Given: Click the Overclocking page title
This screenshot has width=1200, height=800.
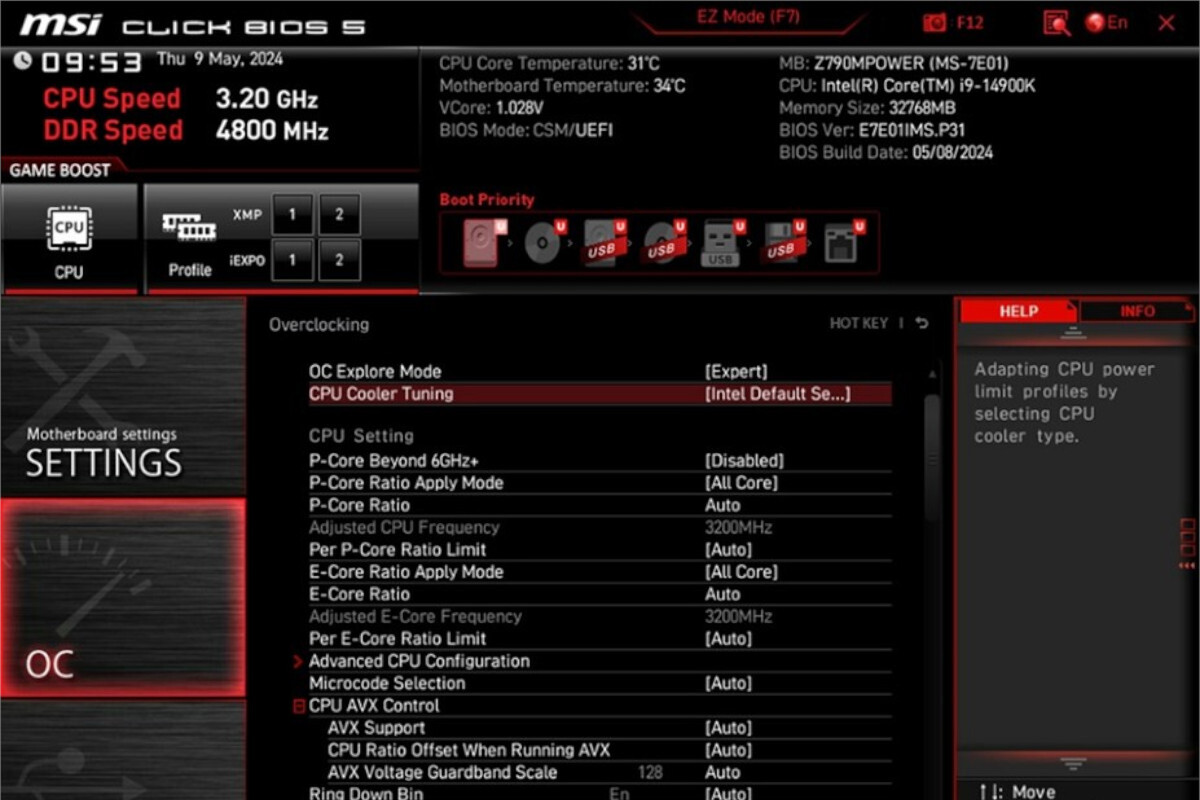Looking at the screenshot, I should click(x=318, y=325).
